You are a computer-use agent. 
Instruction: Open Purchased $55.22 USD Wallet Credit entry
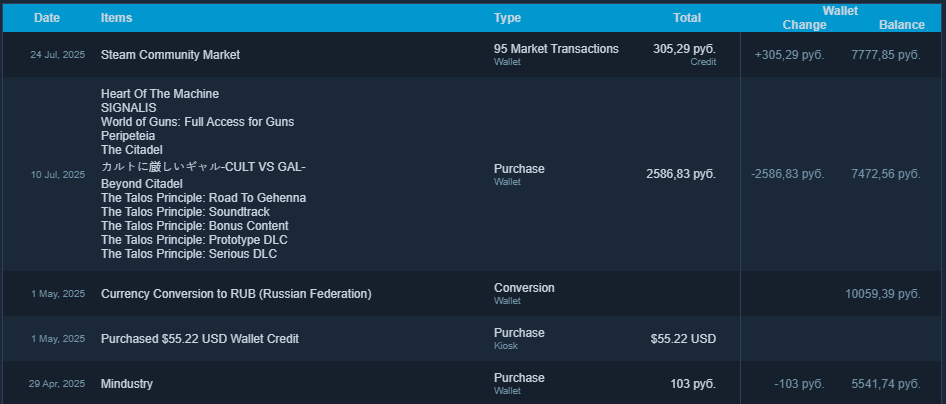[x=200, y=339]
